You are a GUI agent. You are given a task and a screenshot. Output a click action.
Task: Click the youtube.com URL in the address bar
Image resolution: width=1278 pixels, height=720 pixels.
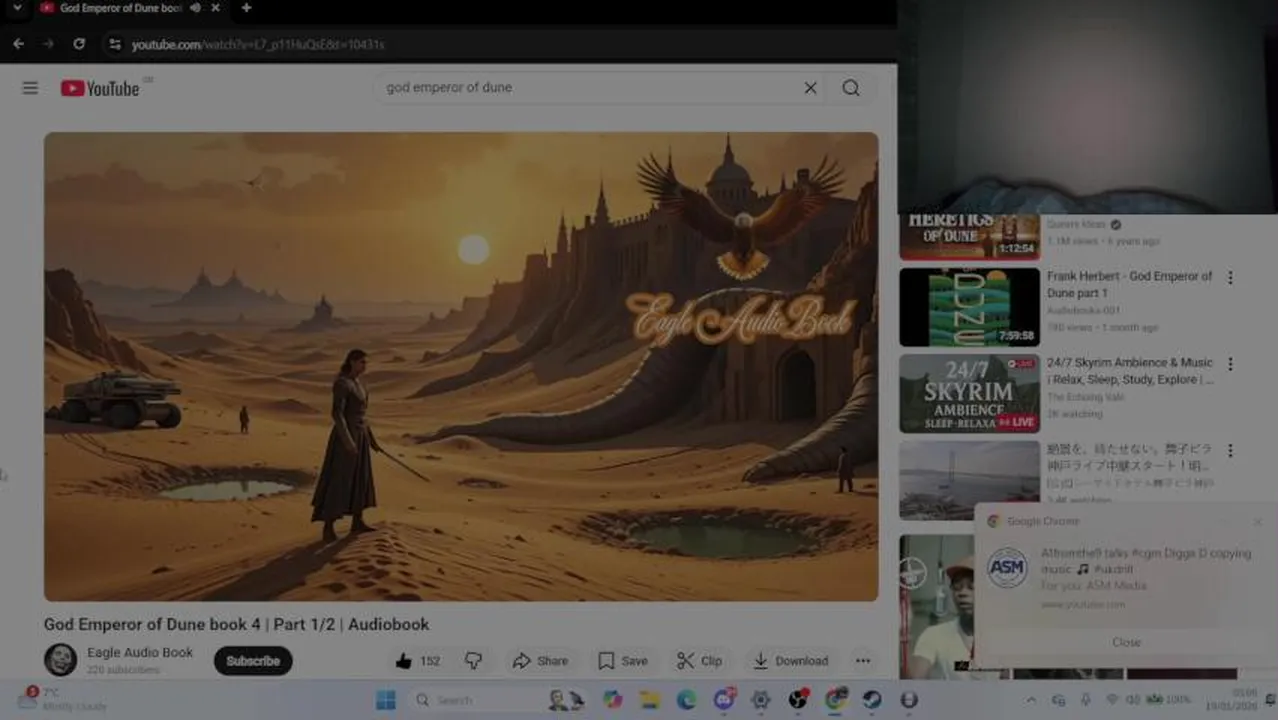(x=258, y=44)
